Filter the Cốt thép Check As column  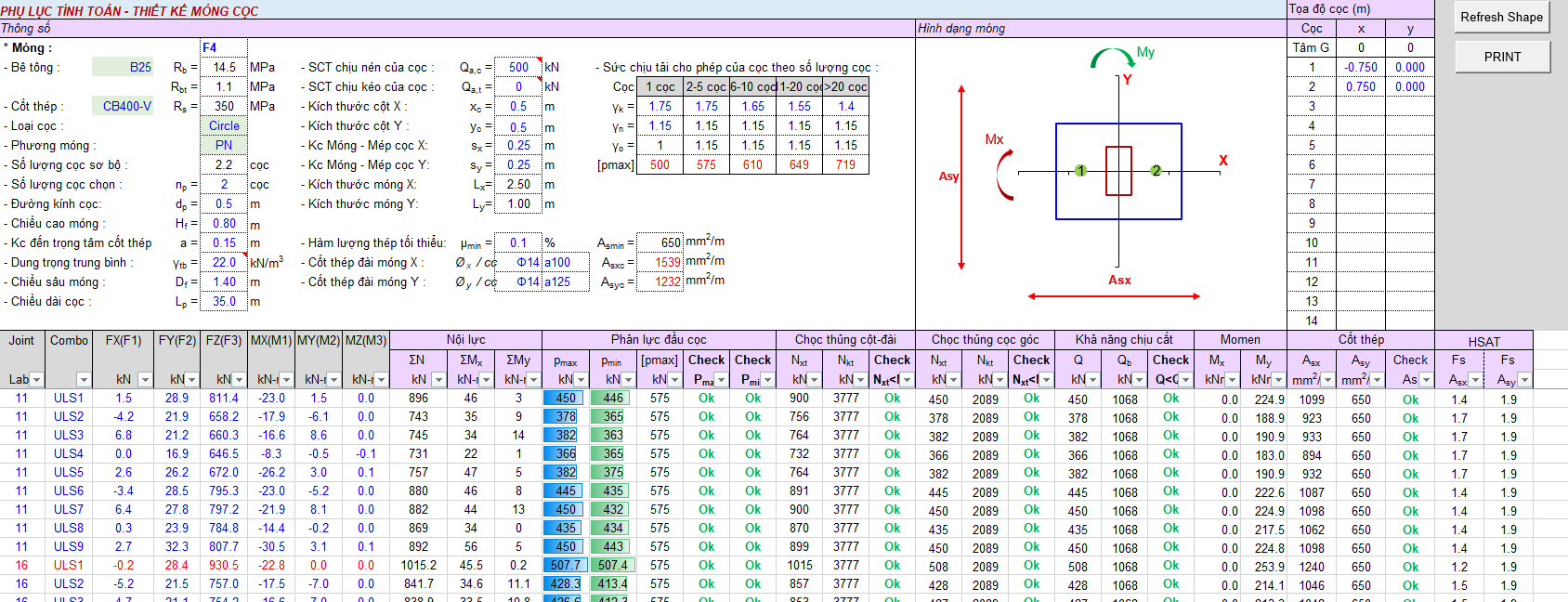point(1427,379)
